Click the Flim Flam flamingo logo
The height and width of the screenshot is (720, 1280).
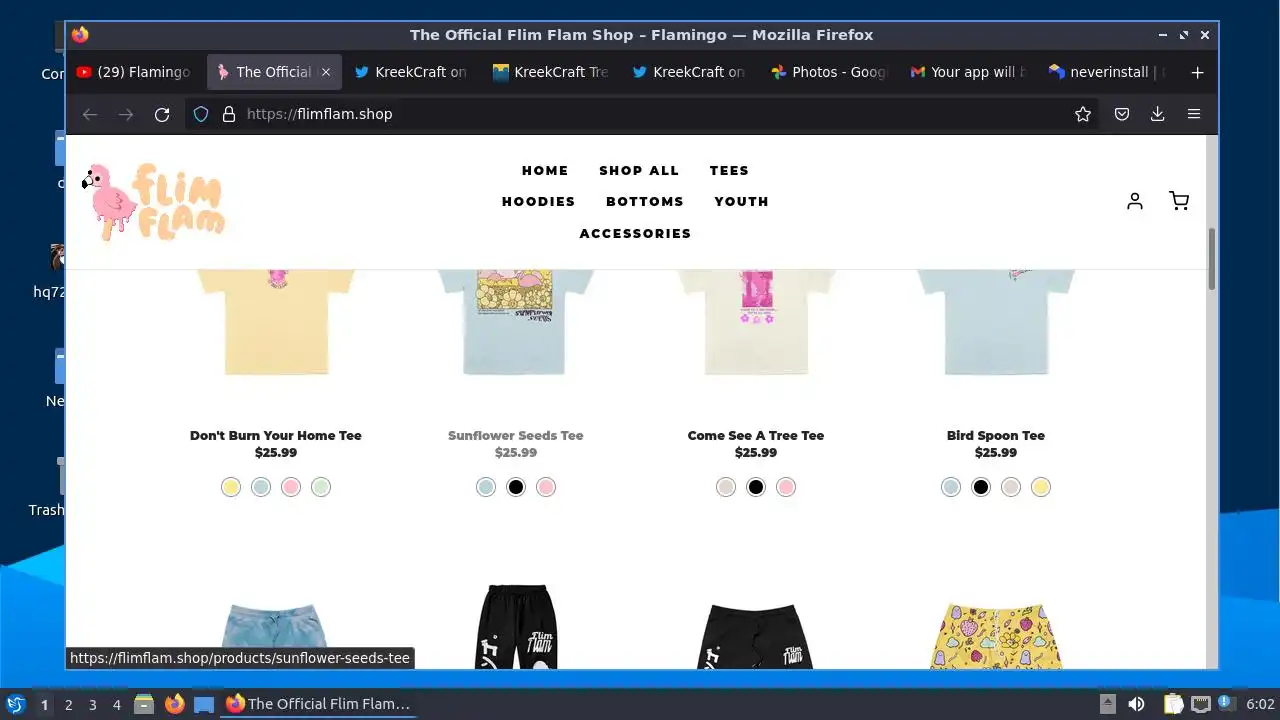(154, 202)
